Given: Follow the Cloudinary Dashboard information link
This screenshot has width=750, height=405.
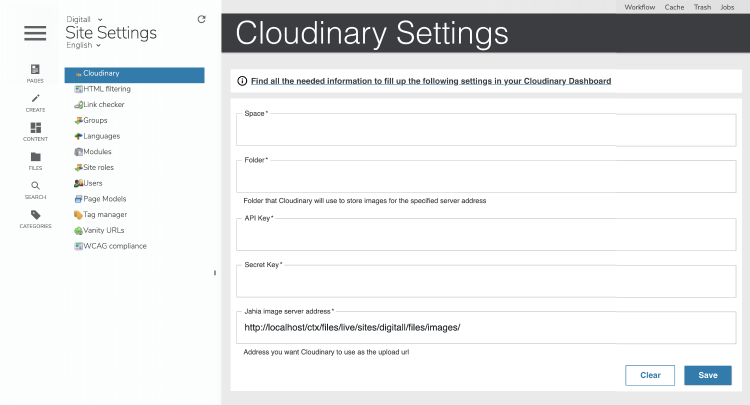Looking at the screenshot, I should [431, 81].
